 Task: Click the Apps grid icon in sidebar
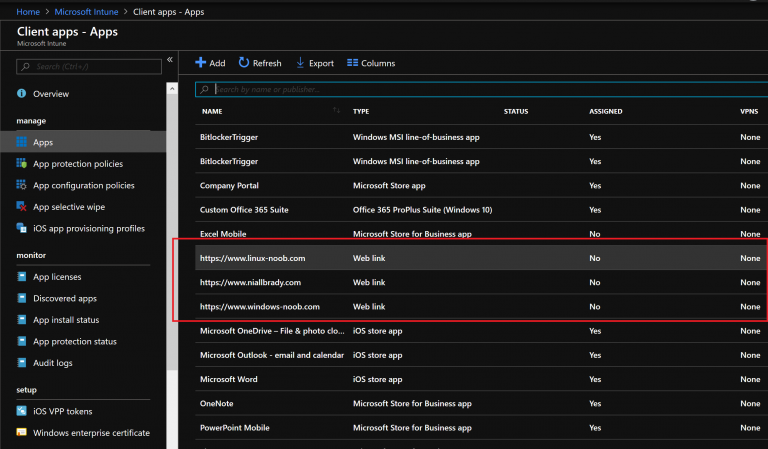[21, 142]
